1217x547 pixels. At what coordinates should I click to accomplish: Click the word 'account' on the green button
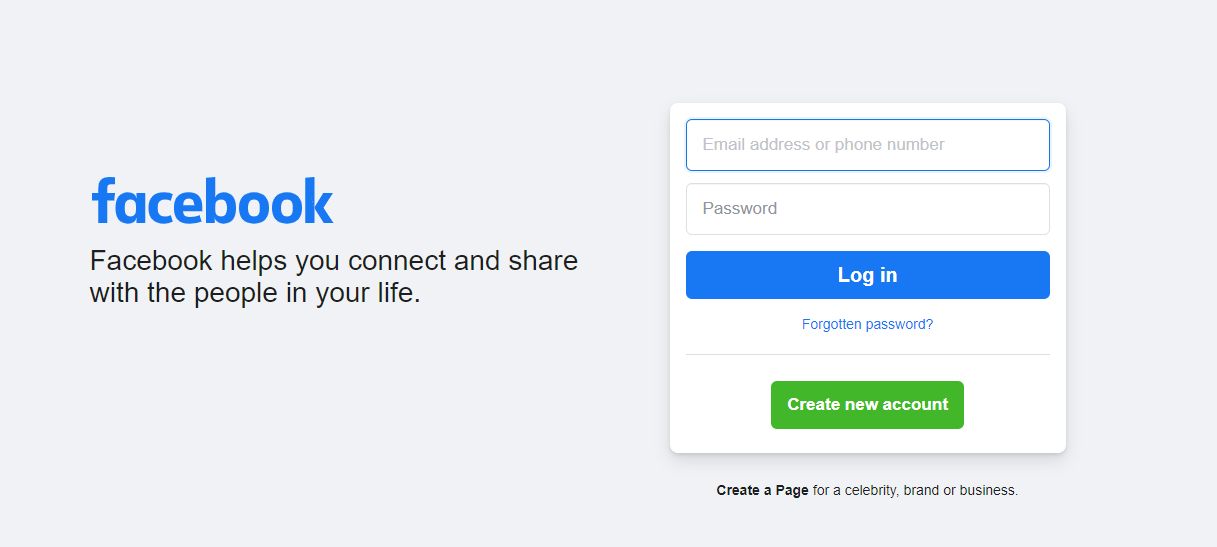click(915, 405)
